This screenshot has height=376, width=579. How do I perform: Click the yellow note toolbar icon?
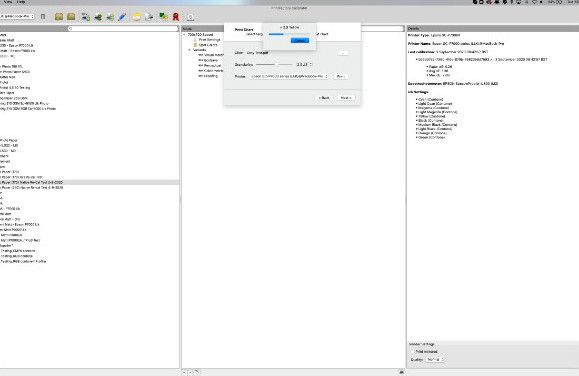(136, 17)
